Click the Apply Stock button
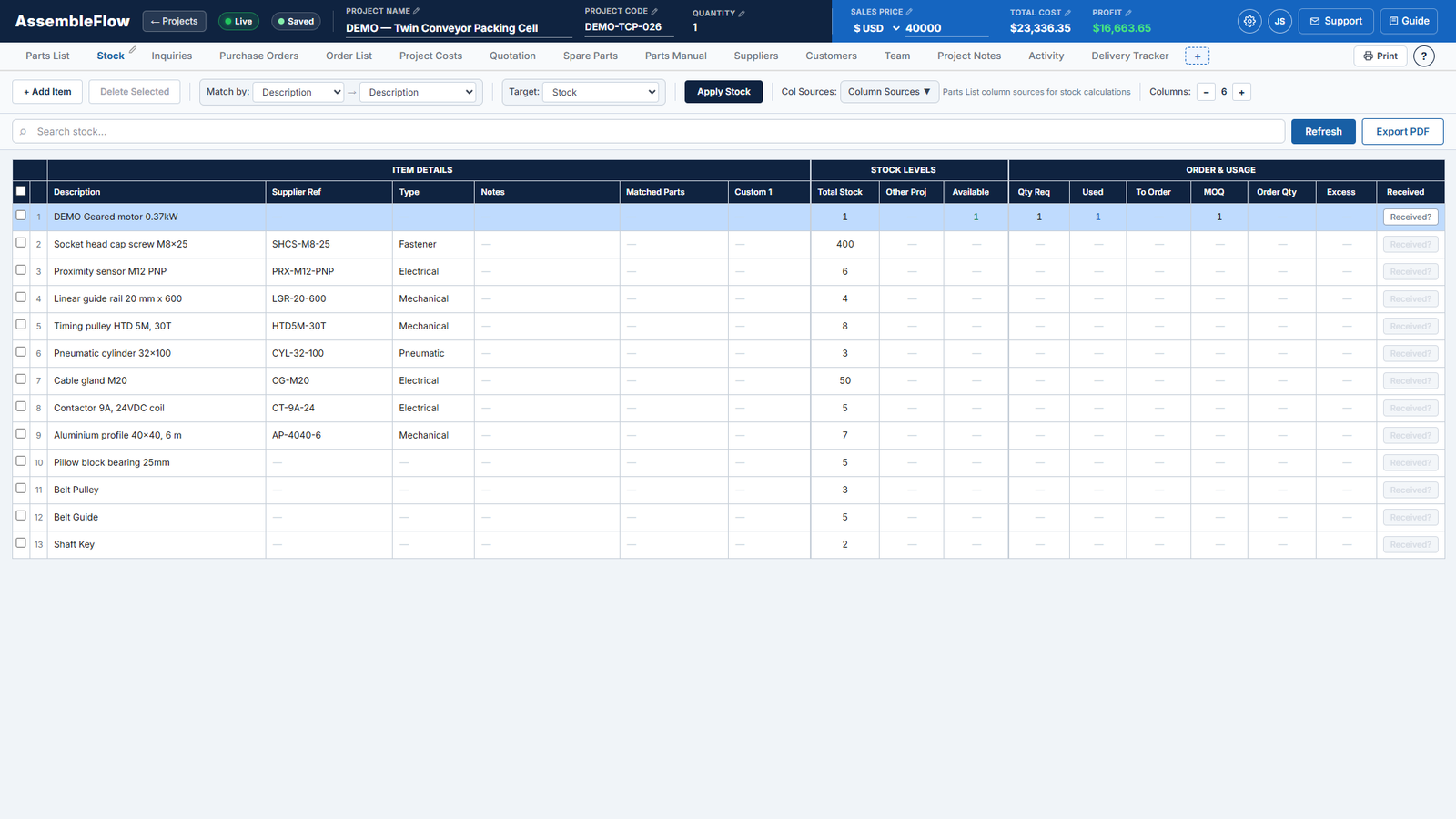The height and width of the screenshot is (819, 1456). (723, 92)
